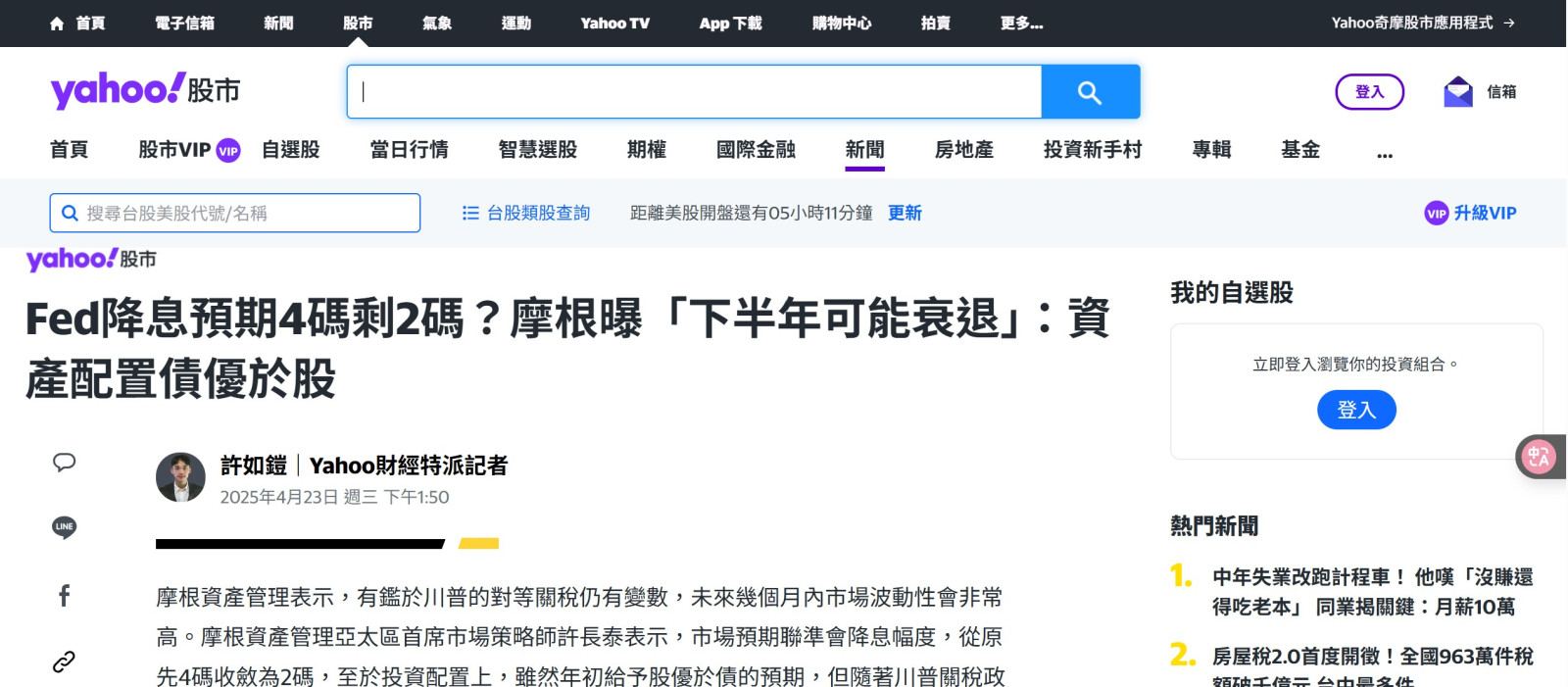Click the purple VIP icon beside 升級VIP
Viewport: 1568px width, 687px height.
pos(1437,213)
